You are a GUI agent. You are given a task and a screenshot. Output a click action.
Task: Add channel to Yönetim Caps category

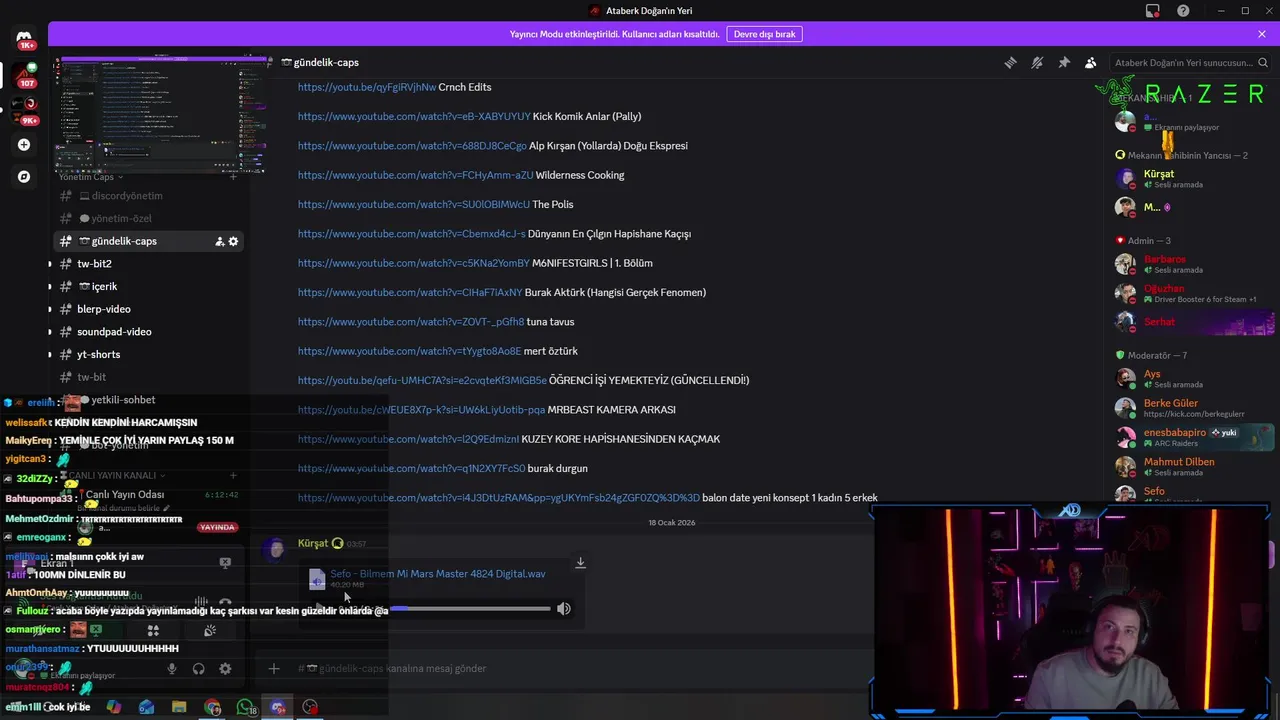(x=233, y=177)
